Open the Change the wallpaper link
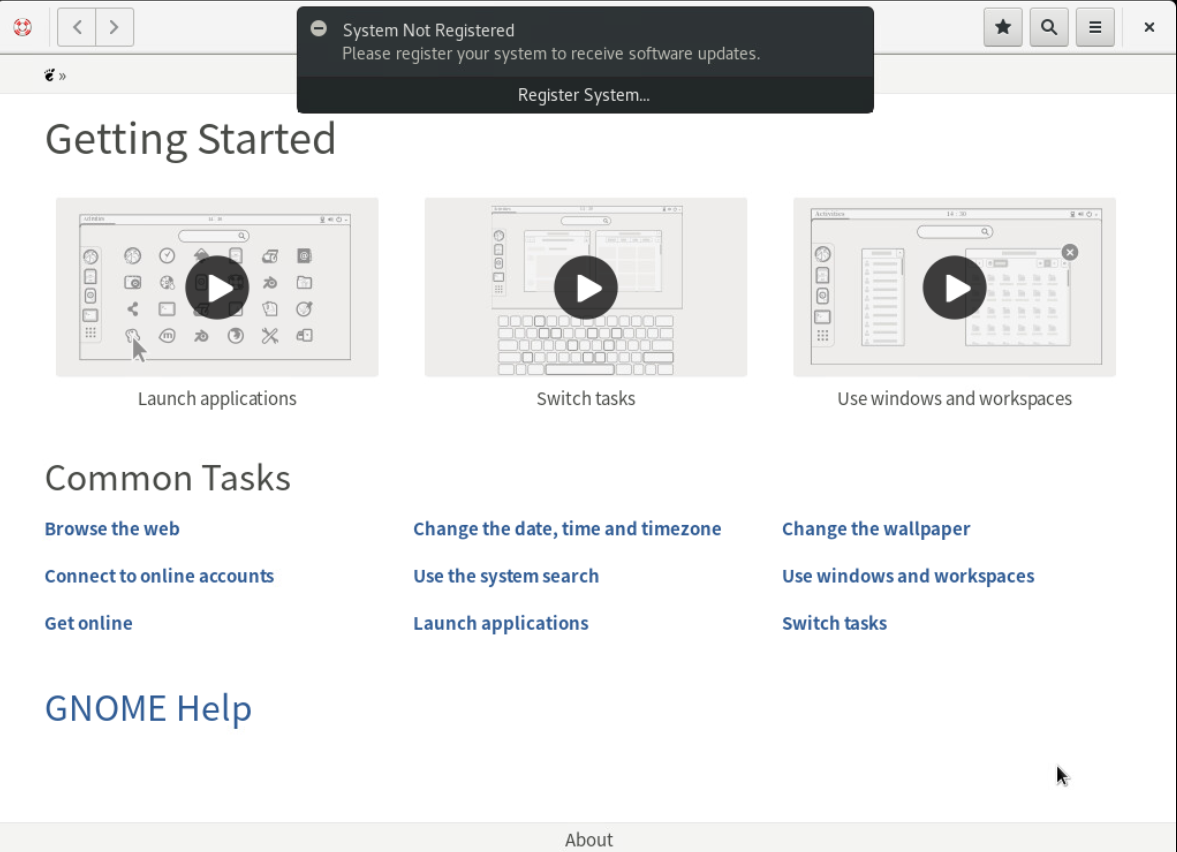Image resolution: width=1177 pixels, height=852 pixels. coord(876,529)
